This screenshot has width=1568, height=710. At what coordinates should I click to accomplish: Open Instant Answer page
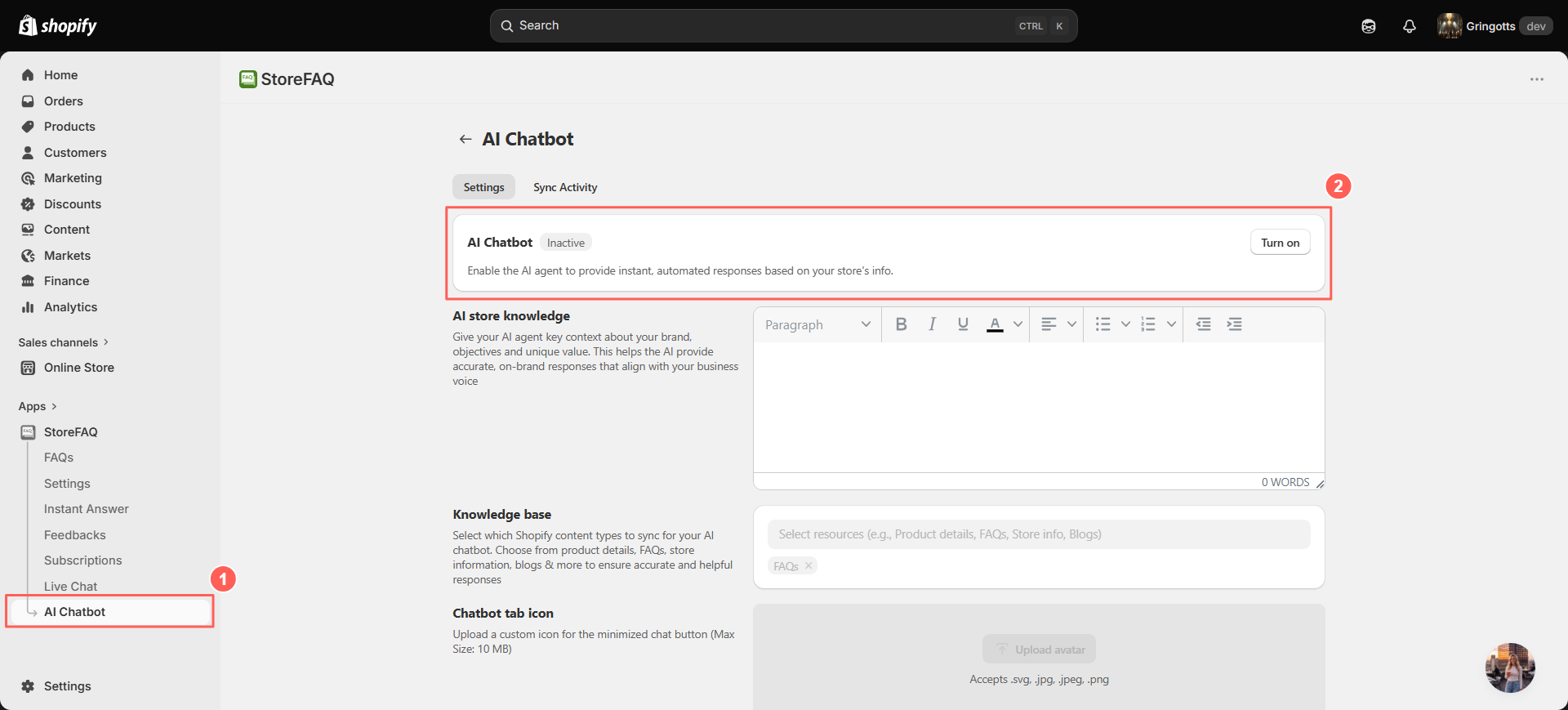87,509
